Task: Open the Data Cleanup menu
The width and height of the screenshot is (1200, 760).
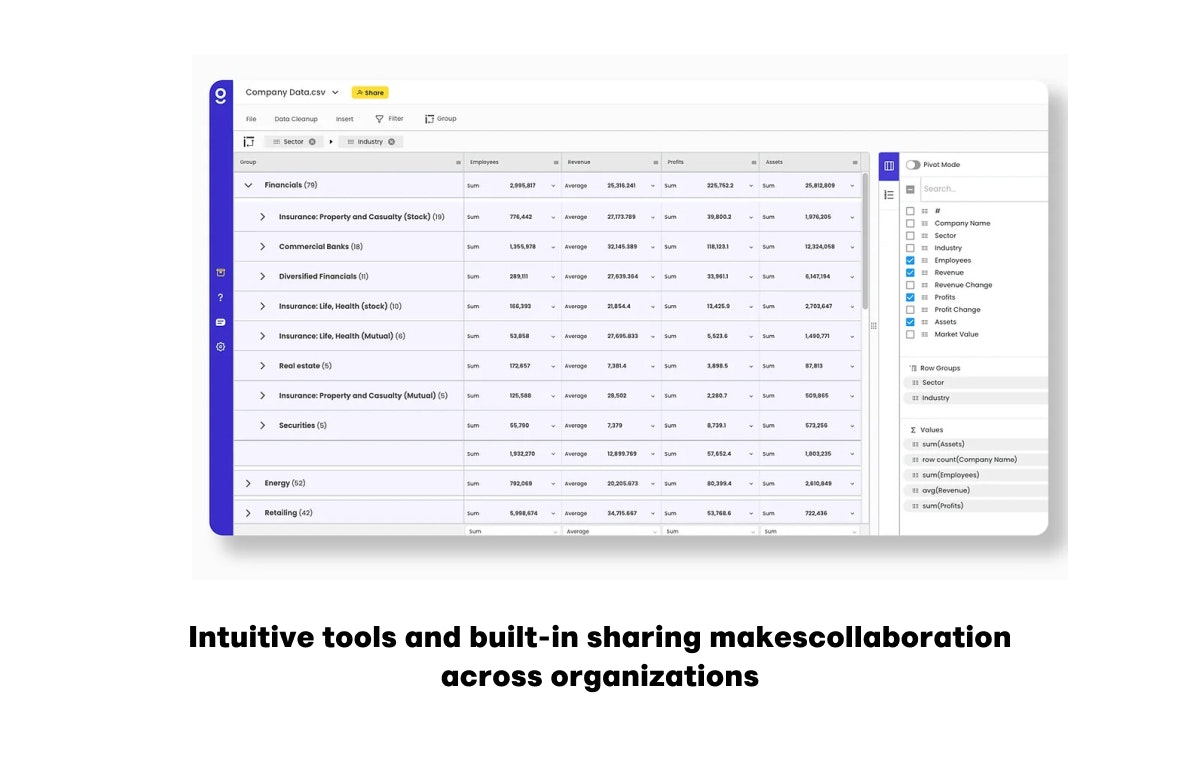Action: [x=296, y=119]
